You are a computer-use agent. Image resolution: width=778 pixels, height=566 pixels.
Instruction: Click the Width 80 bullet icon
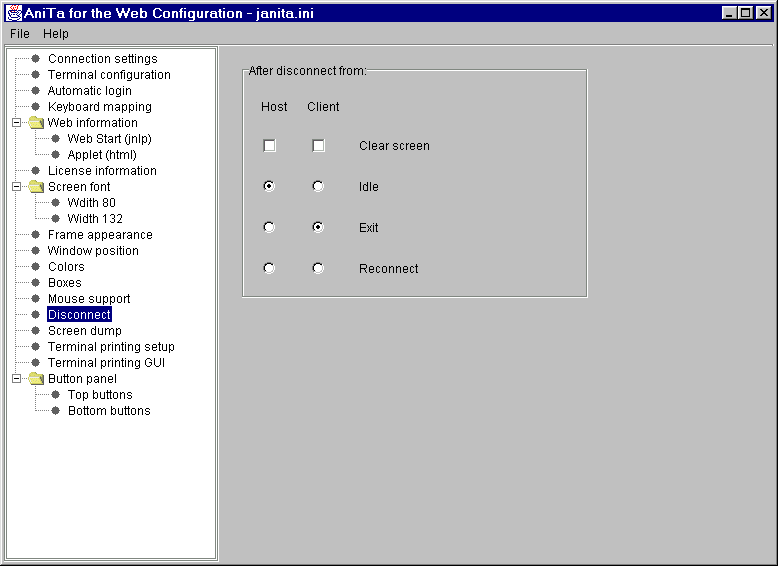coord(56,202)
